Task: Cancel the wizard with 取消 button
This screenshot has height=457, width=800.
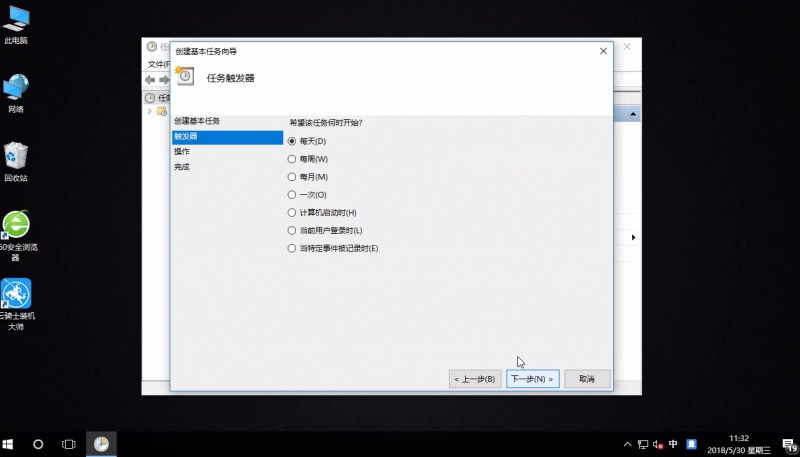Action: [587, 379]
